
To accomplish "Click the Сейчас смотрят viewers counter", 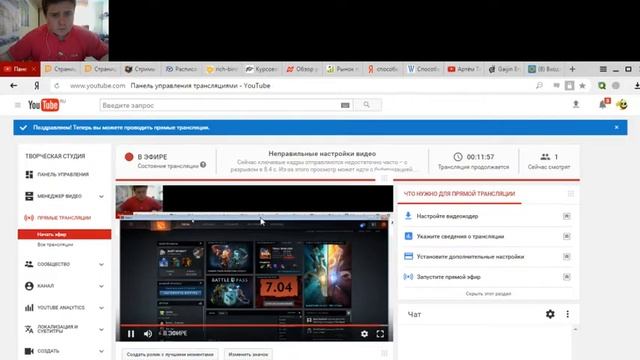I will point(549,161).
